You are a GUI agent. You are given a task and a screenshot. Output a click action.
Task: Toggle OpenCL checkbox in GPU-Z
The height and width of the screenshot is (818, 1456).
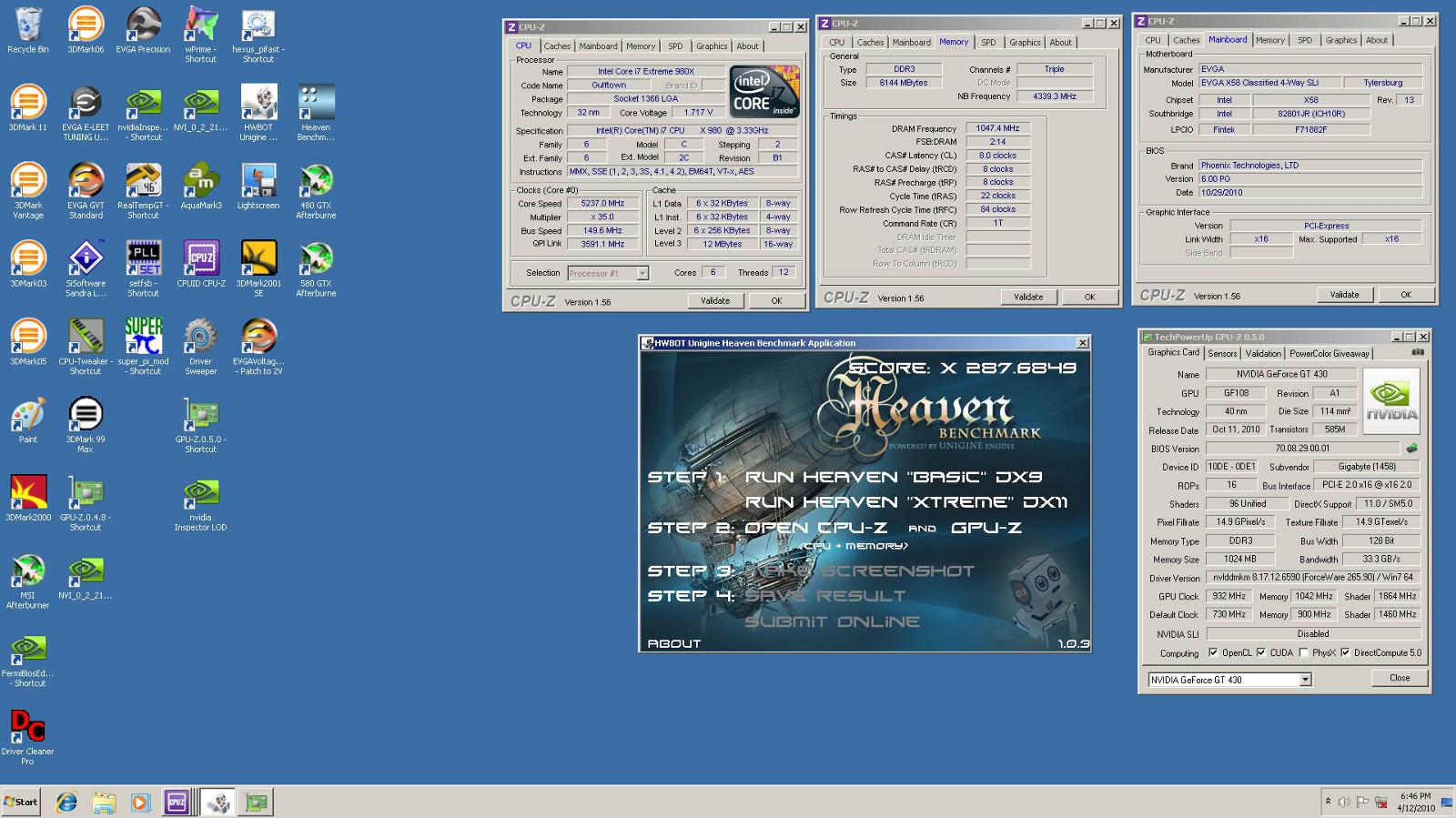pyautogui.click(x=1213, y=652)
